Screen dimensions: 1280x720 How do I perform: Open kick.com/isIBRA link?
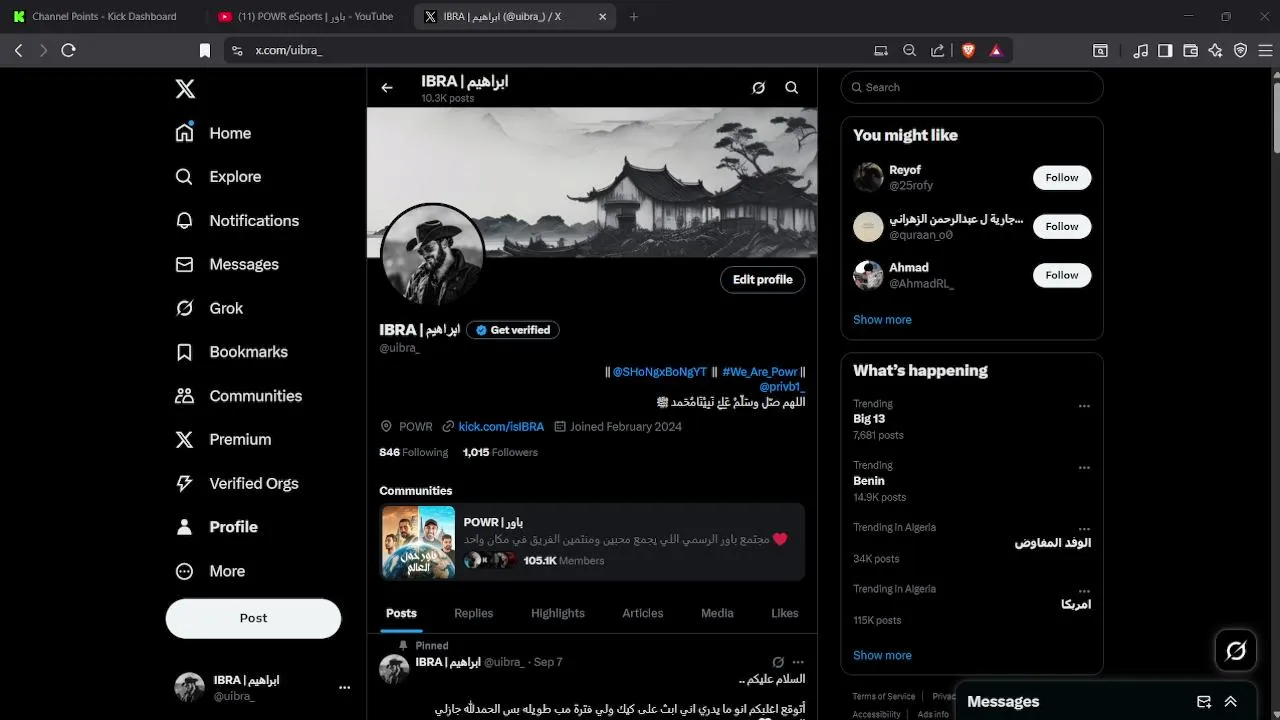coord(501,427)
